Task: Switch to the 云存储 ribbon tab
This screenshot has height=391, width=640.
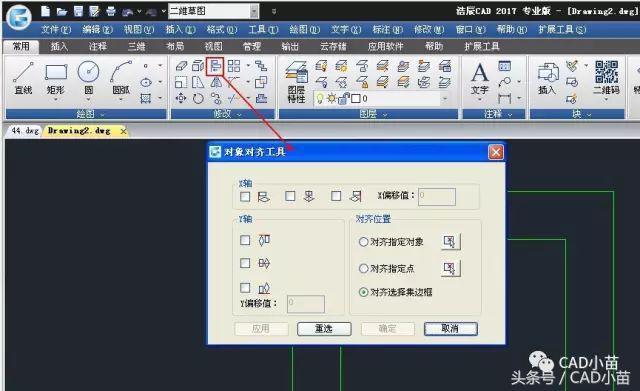Action: tap(333, 46)
